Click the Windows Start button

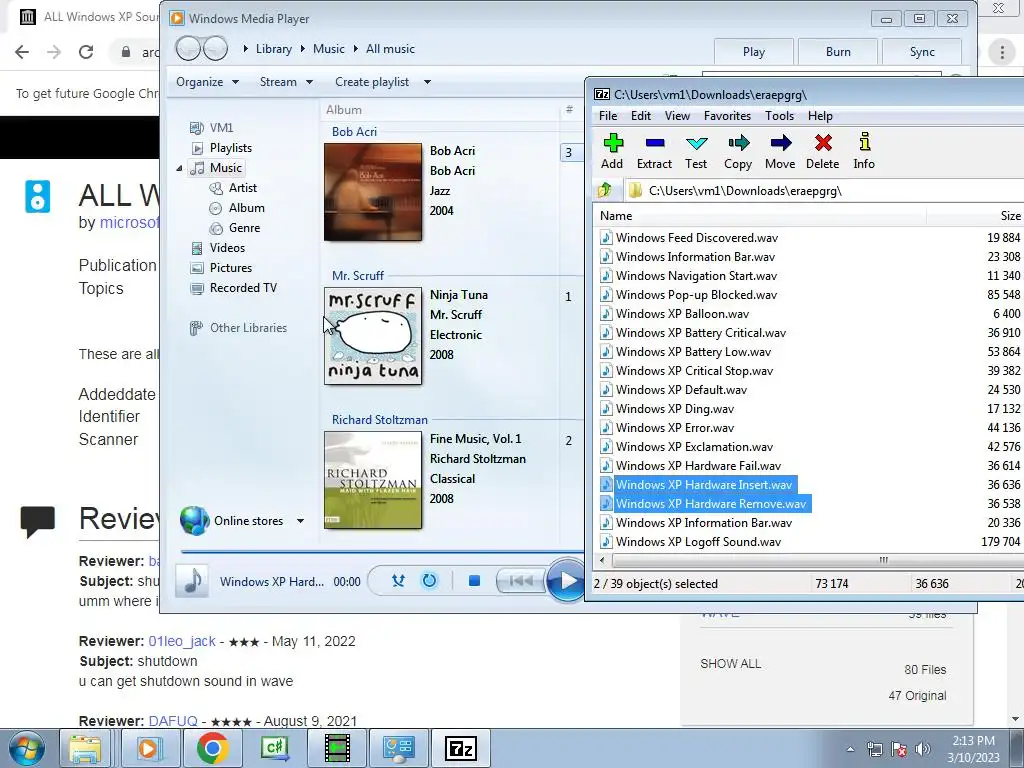click(x=26, y=748)
